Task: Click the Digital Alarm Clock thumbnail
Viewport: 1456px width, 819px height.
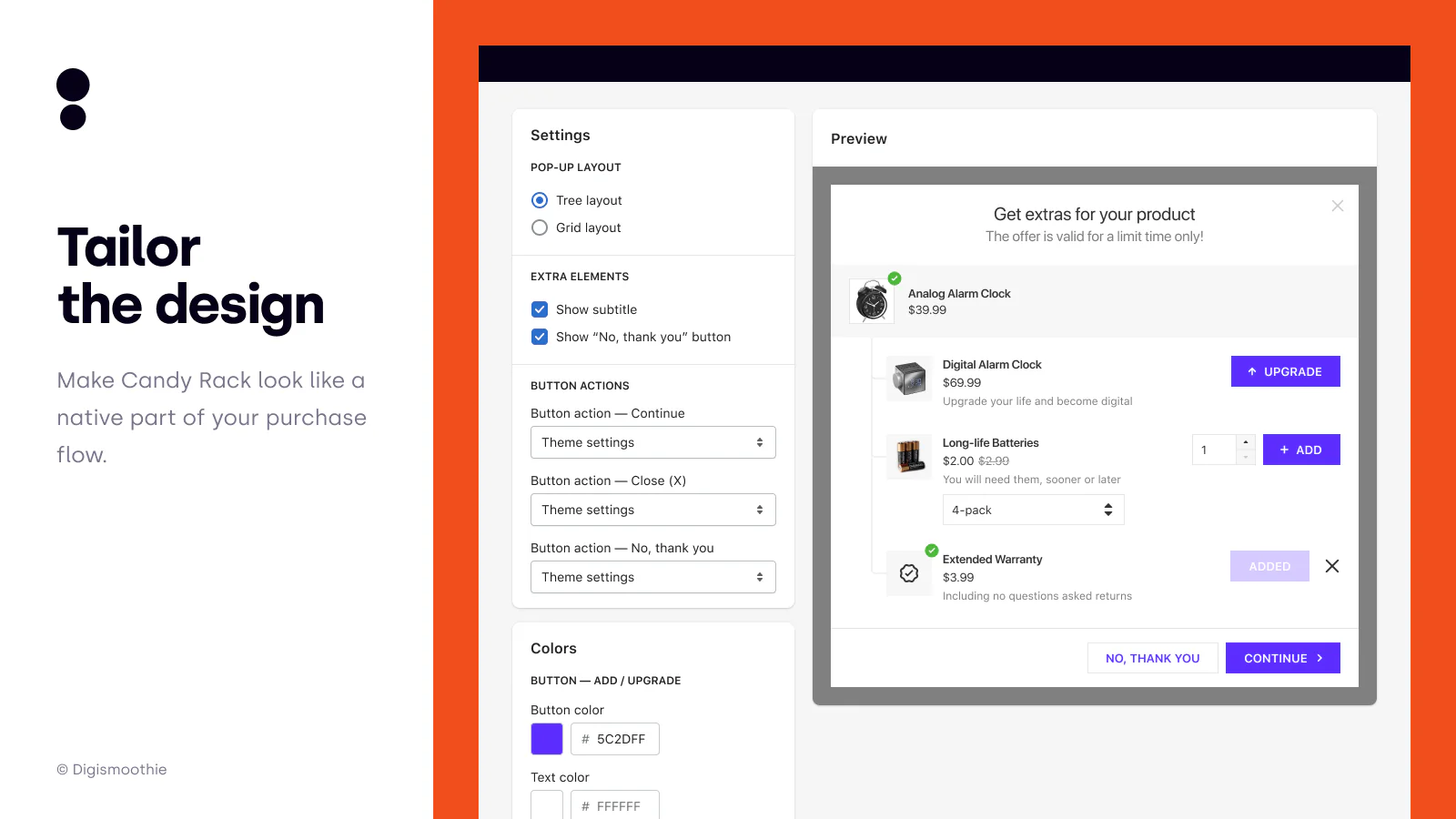Action: (909, 379)
